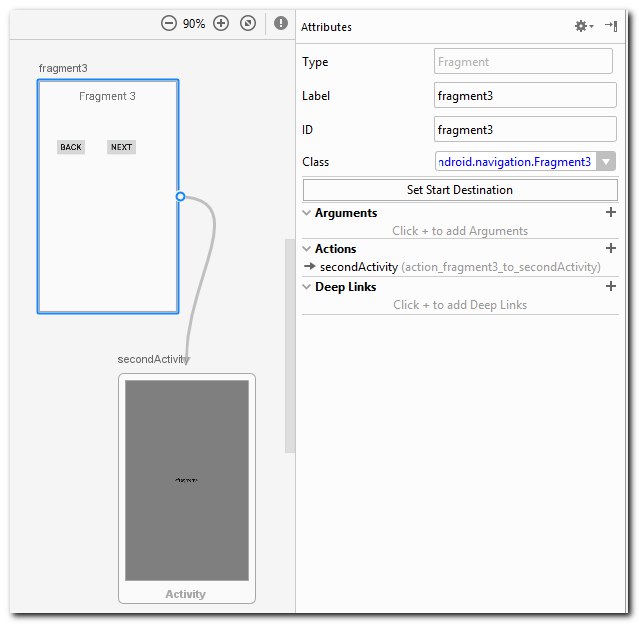The width and height of the screenshot is (639, 624).
Task: Click fragment3 action handle circle
Action: pos(180,196)
